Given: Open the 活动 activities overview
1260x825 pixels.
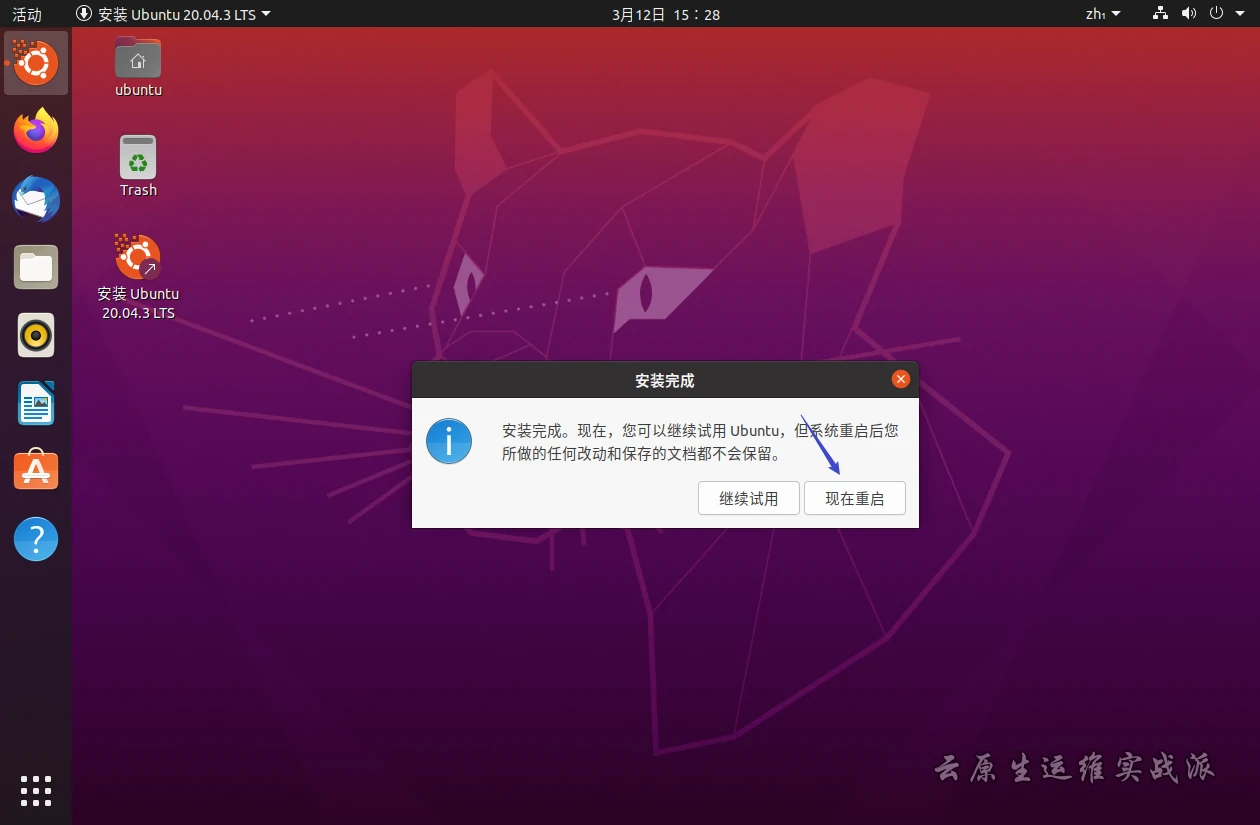Looking at the screenshot, I should point(27,14).
